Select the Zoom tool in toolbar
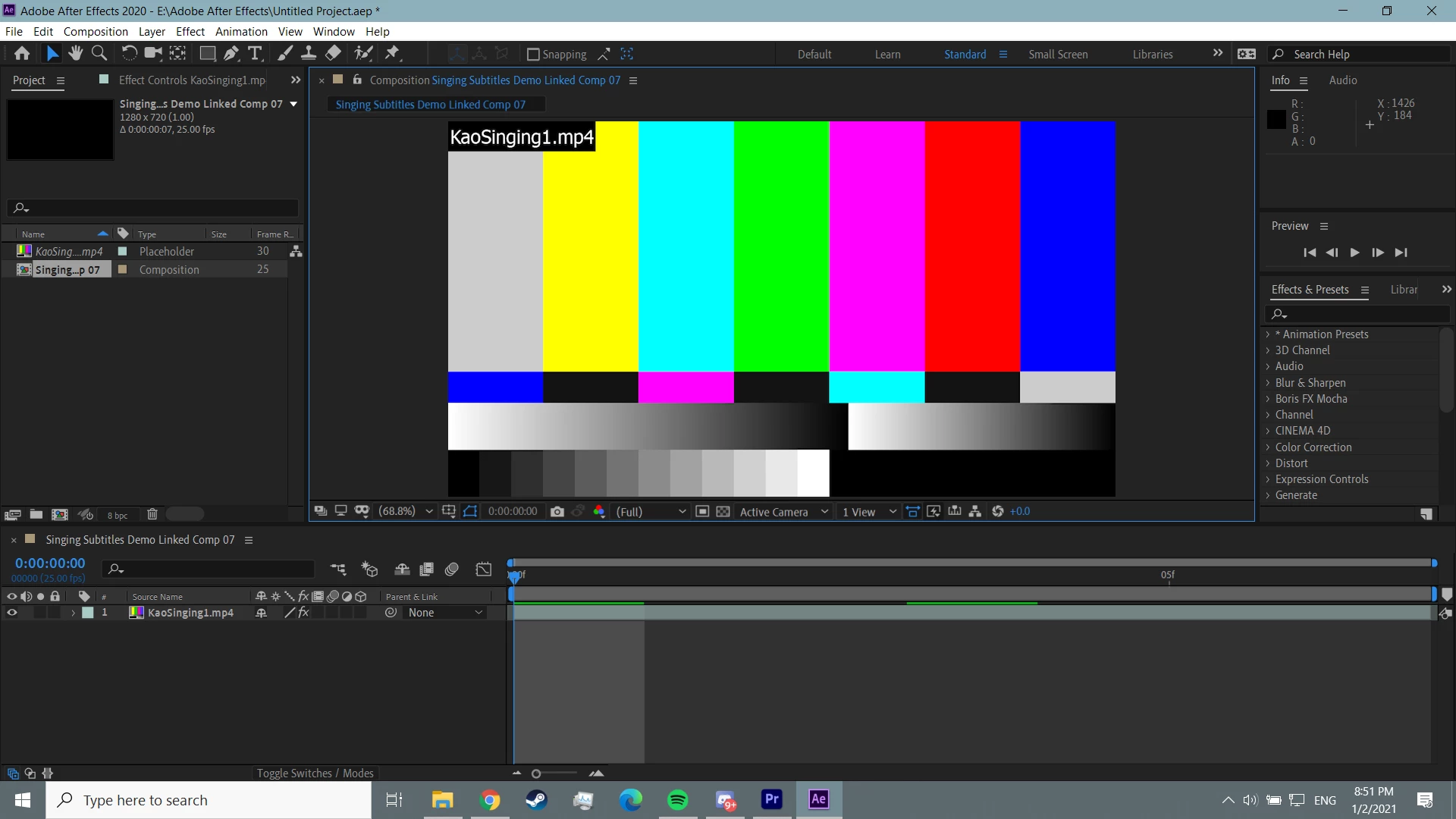Image resolution: width=1456 pixels, height=819 pixels. (x=99, y=54)
